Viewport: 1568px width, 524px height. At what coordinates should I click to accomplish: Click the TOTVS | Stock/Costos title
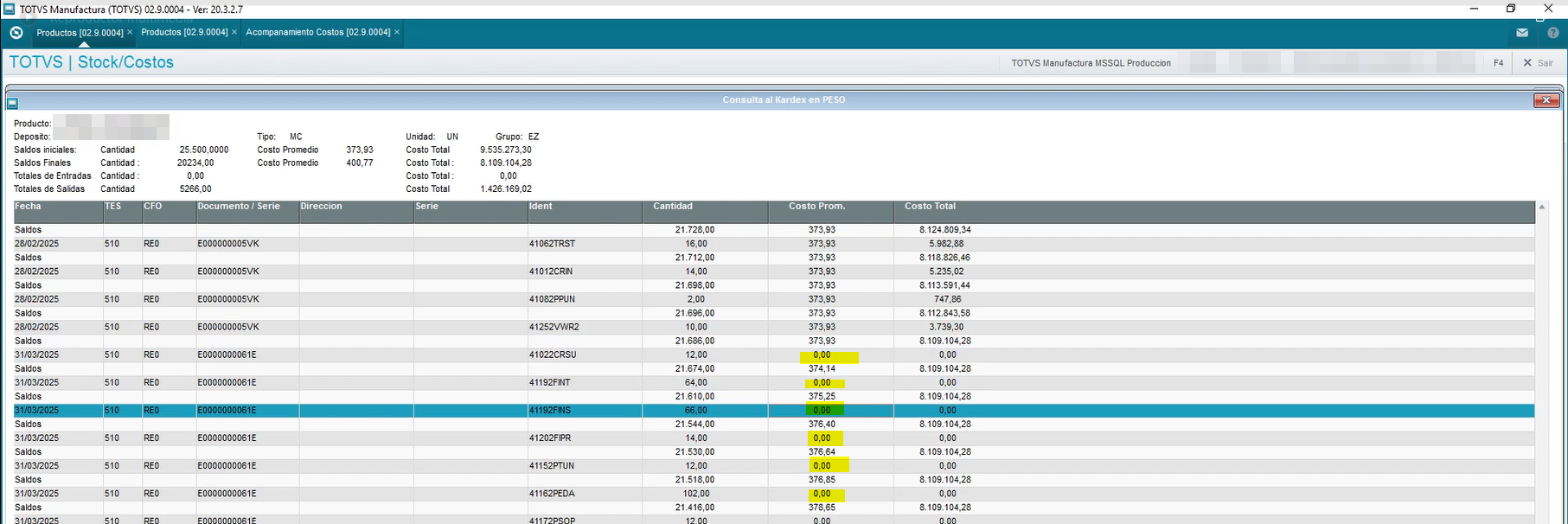point(92,62)
